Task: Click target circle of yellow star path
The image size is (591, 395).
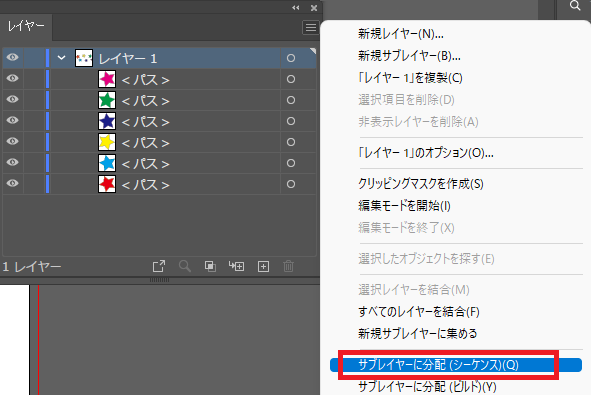Action: (291, 142)
